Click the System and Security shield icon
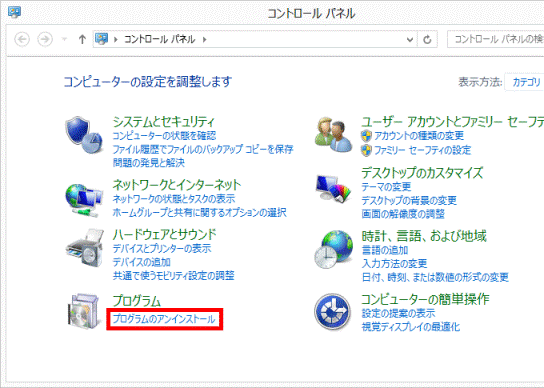 [x=84, y=135]
